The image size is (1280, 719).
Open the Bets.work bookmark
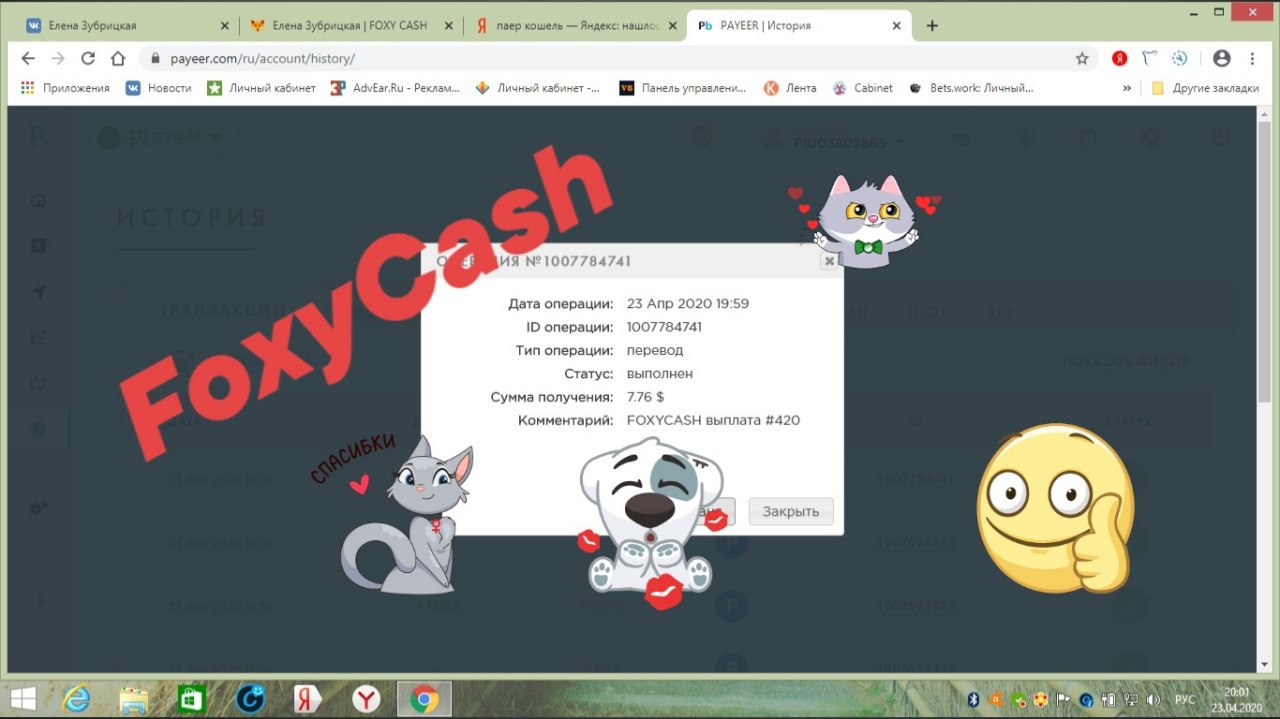pyautogui.click(x=971, y=88)
